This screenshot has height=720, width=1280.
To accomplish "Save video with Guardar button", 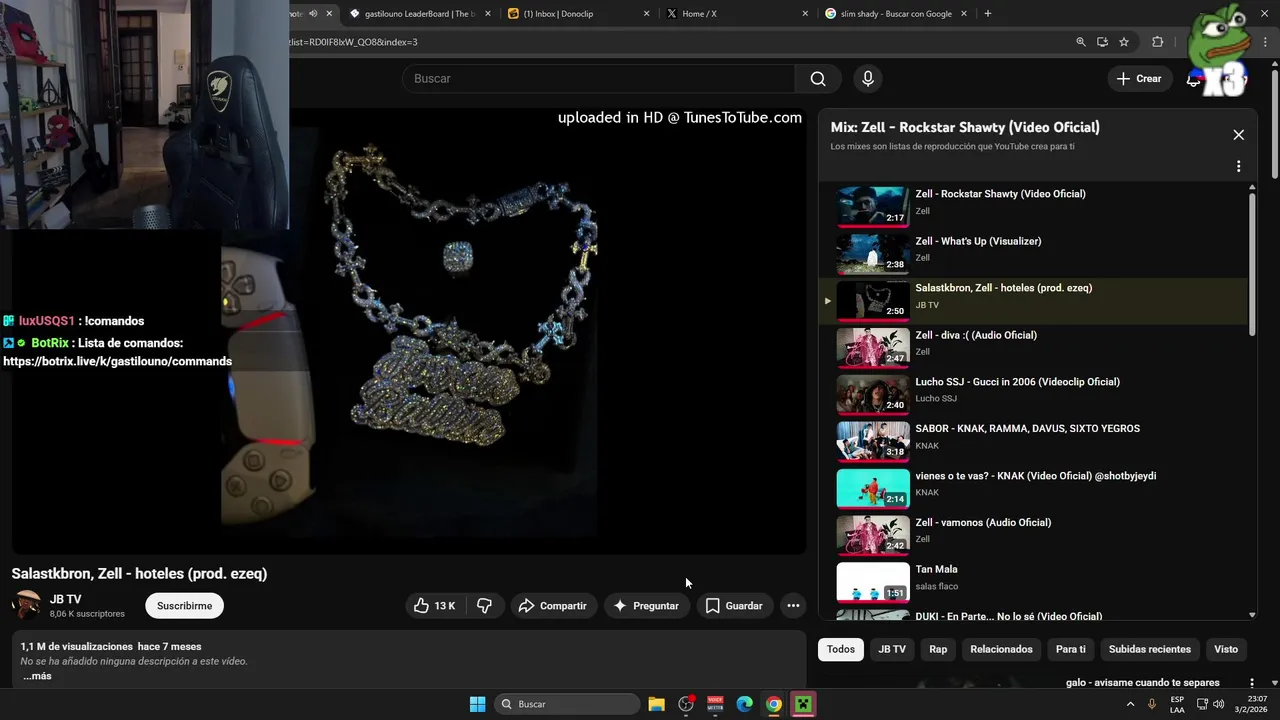I will pos(735,606).
